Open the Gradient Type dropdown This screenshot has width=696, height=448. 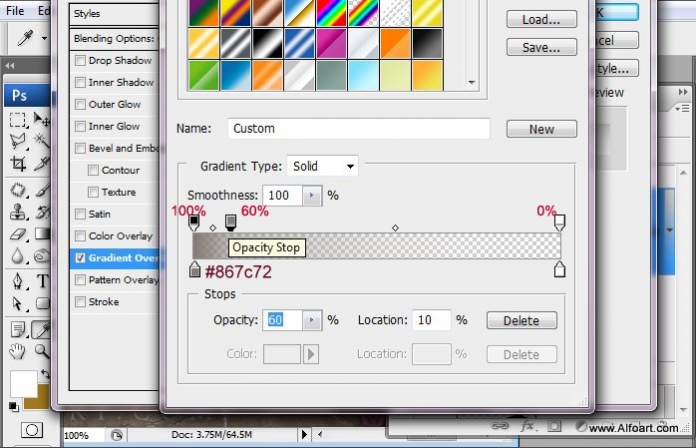[x=323, y=167]
